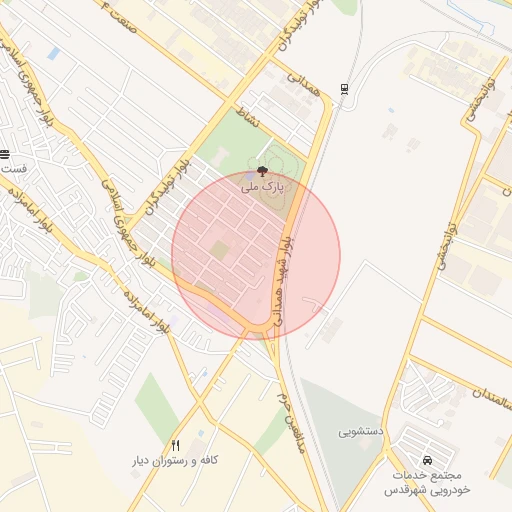The width and height of the screenshot is (512, 512).
Task: Select the مدافعین حرم road label
Action: pyautogui.click(x=291, y=423)
